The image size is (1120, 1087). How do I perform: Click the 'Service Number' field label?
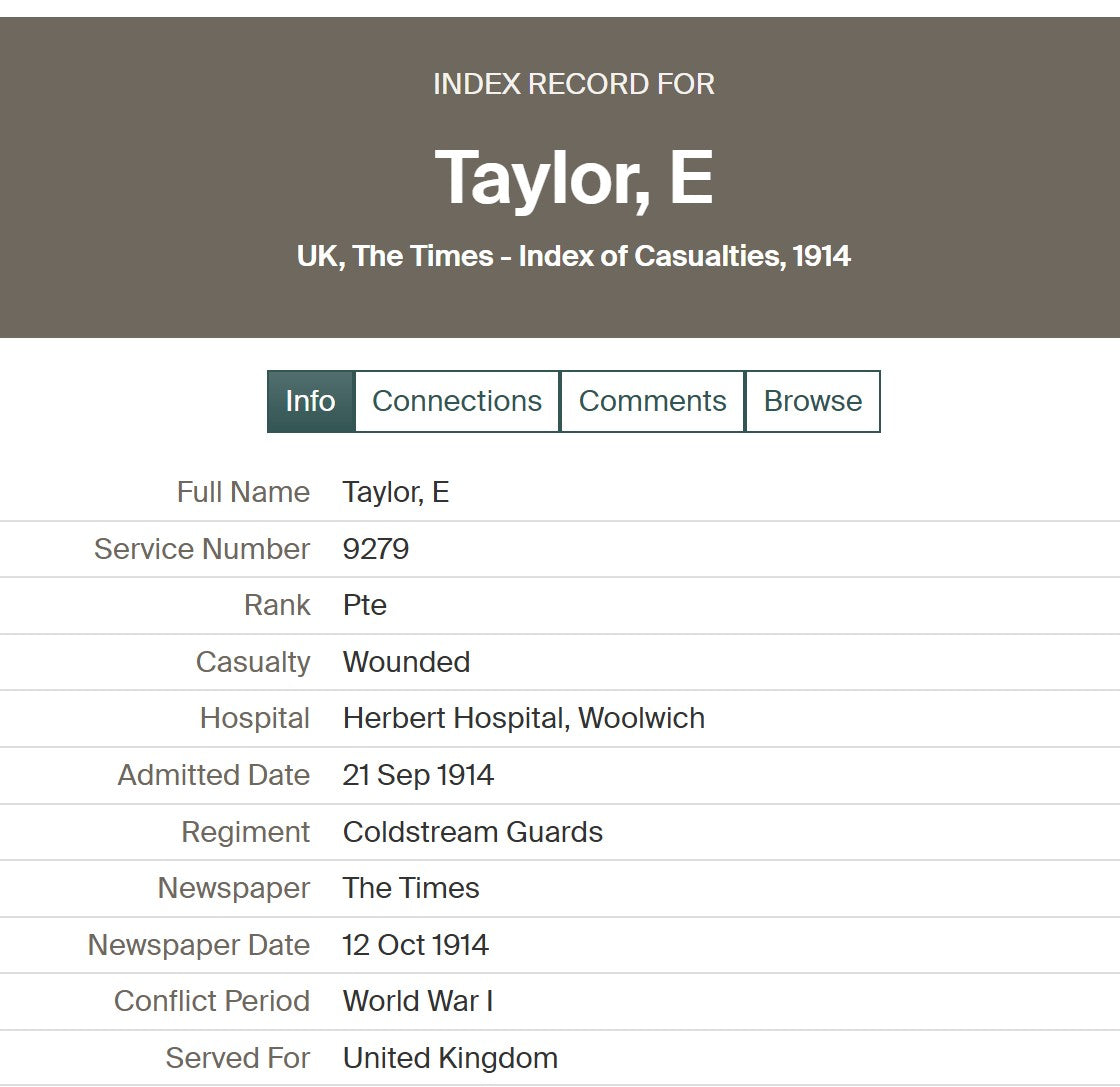pos(202,549)
